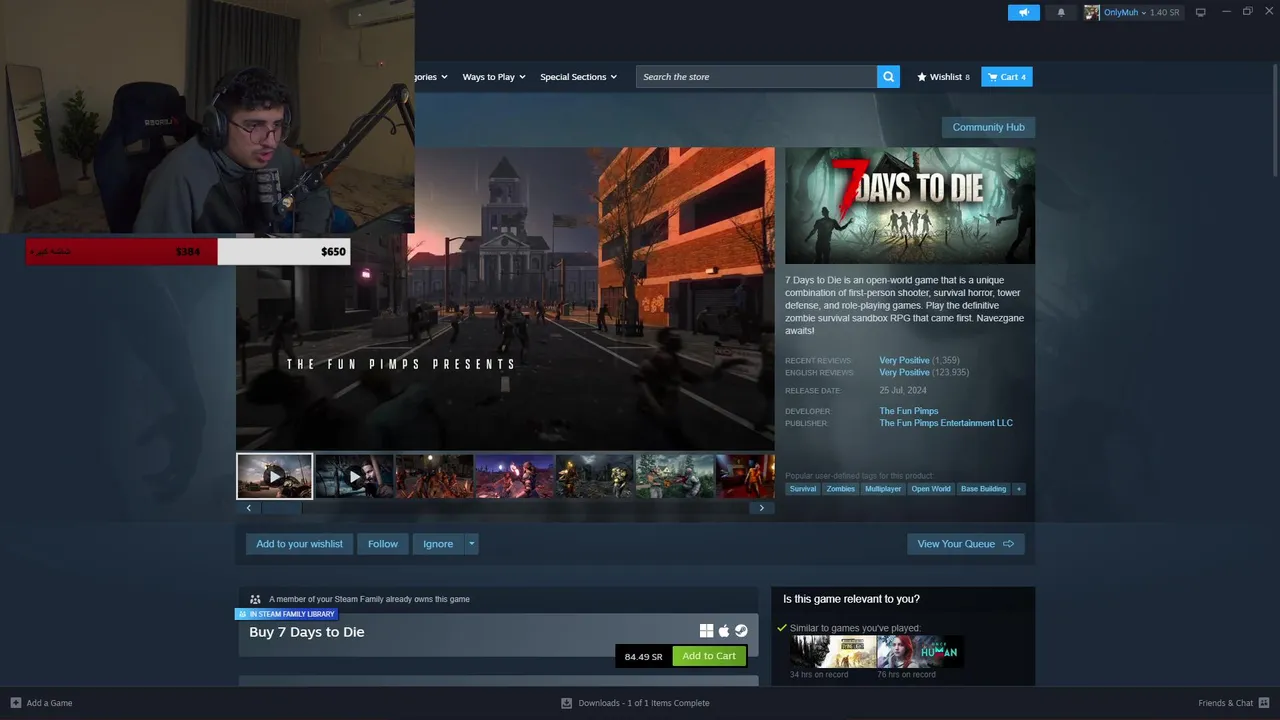Open the notifications bell
Image resolution: width=1280 pixels, height=720 pixels.
[1061, 12]
